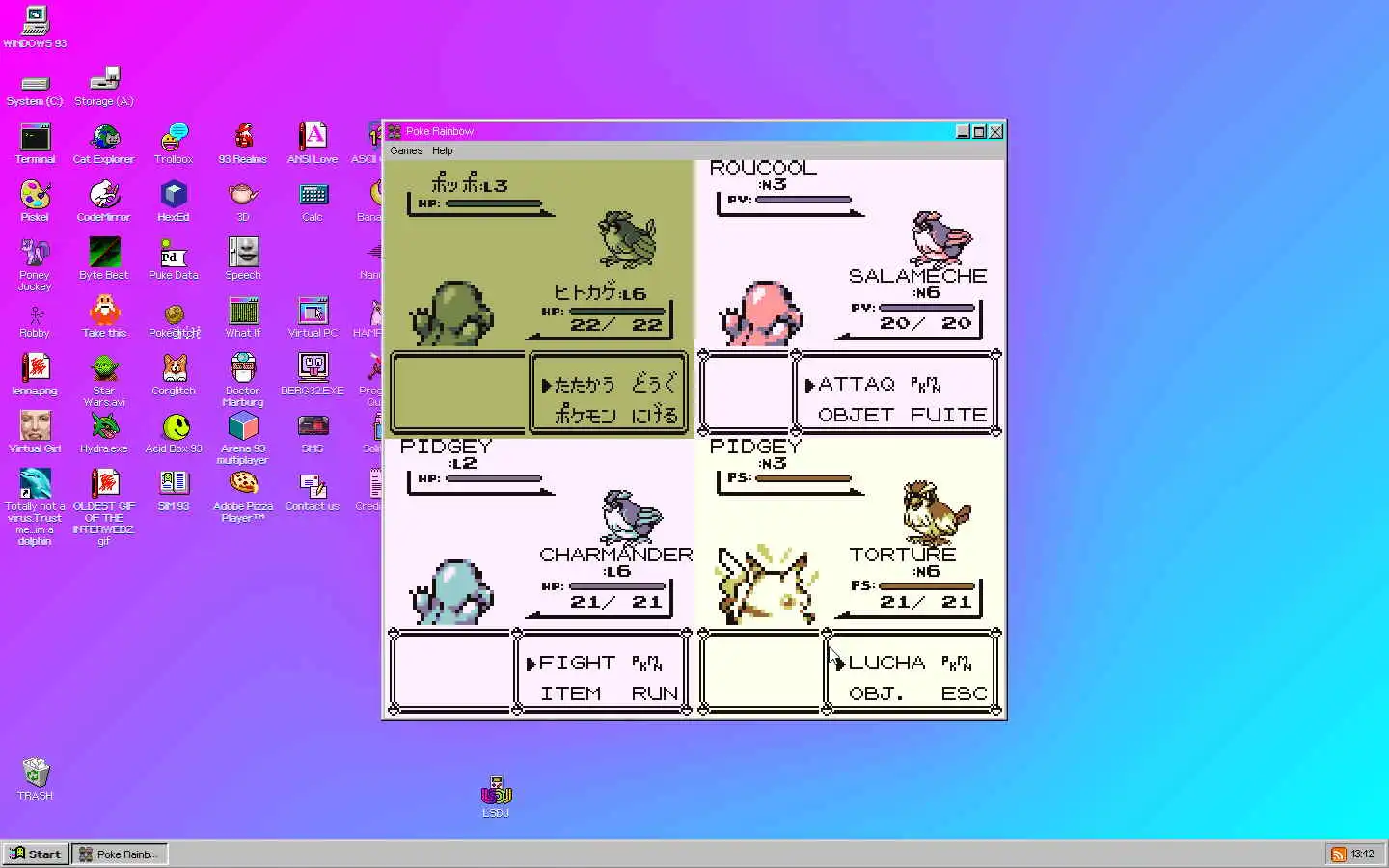Select LUCHA in the Spanish battle menu
Screen dimensions: 1389x868
887,663
